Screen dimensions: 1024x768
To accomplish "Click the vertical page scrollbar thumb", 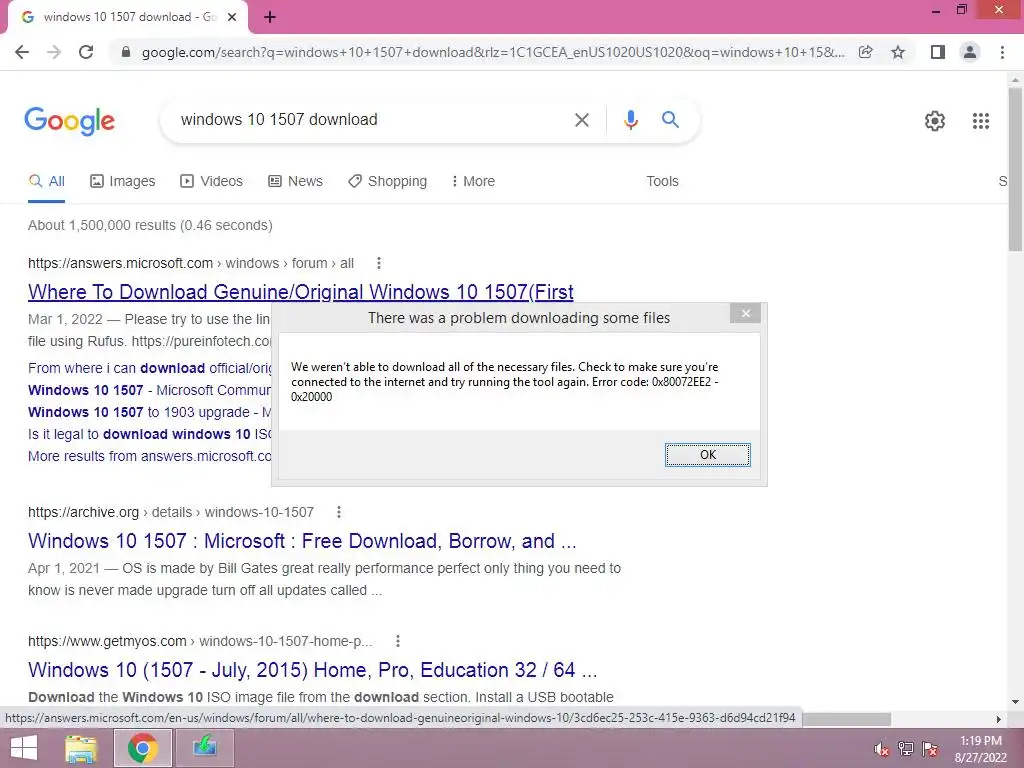I will (1015, 170).
